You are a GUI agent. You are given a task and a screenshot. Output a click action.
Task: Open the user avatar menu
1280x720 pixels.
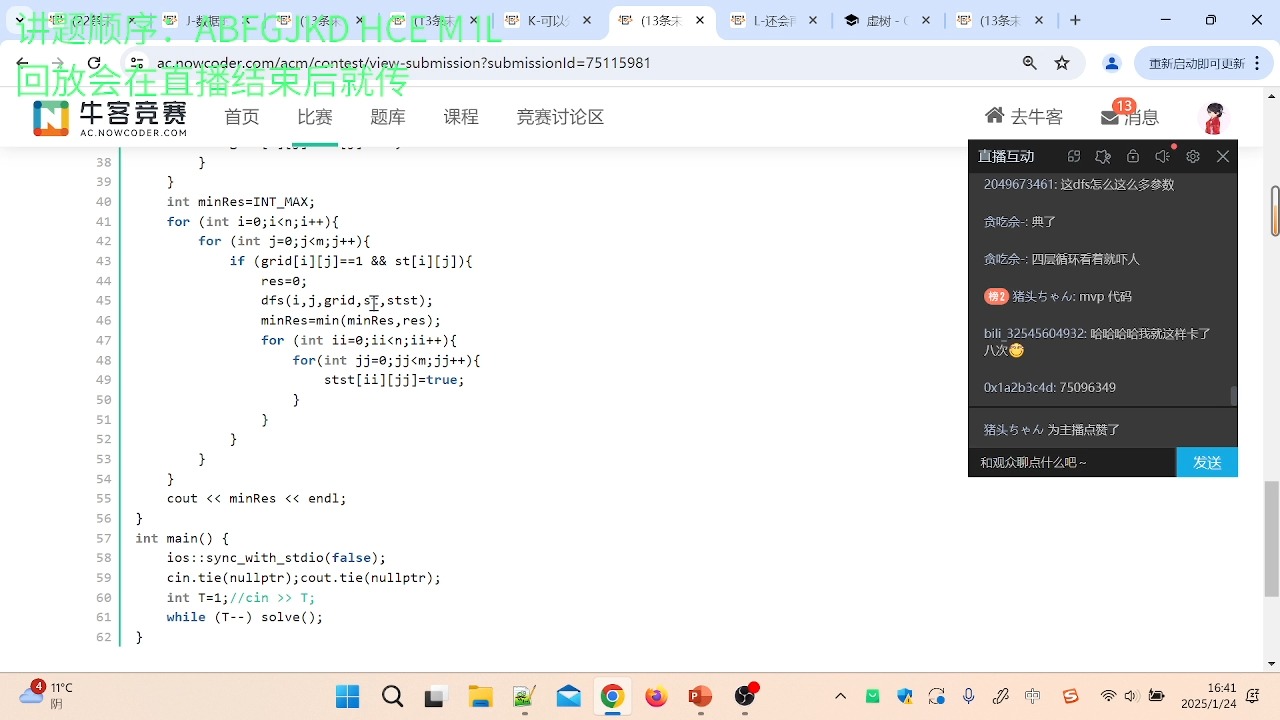coord(1214,117)
